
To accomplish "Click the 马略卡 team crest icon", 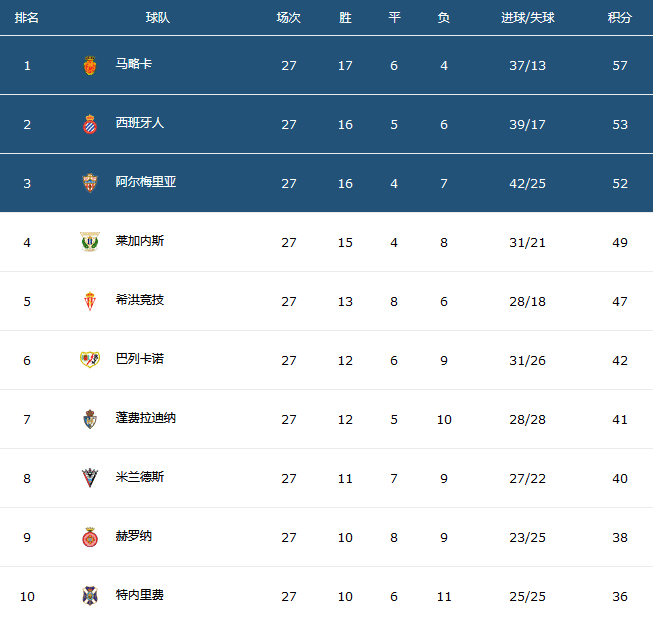I will (90, 65).
